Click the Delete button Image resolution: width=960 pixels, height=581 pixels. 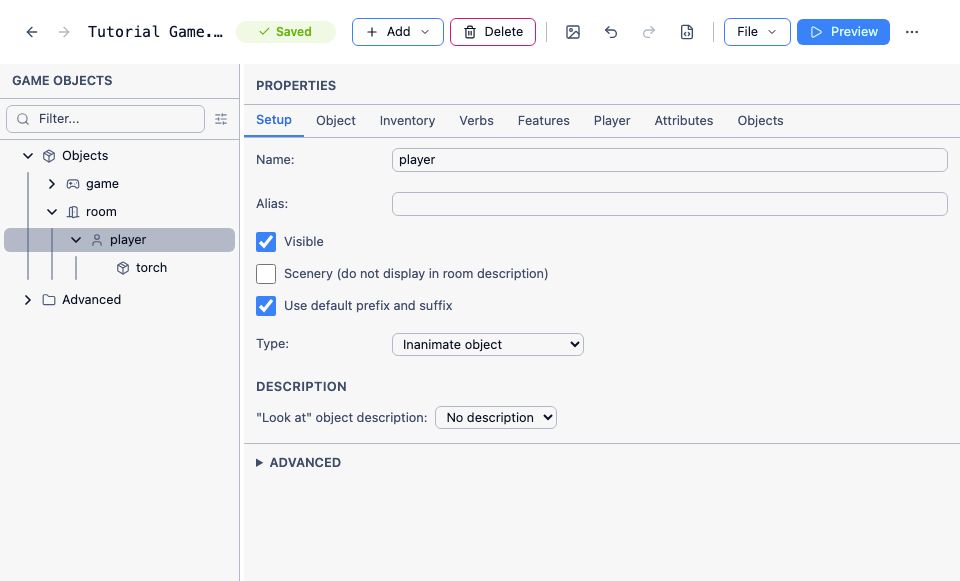tap(493, 32)
